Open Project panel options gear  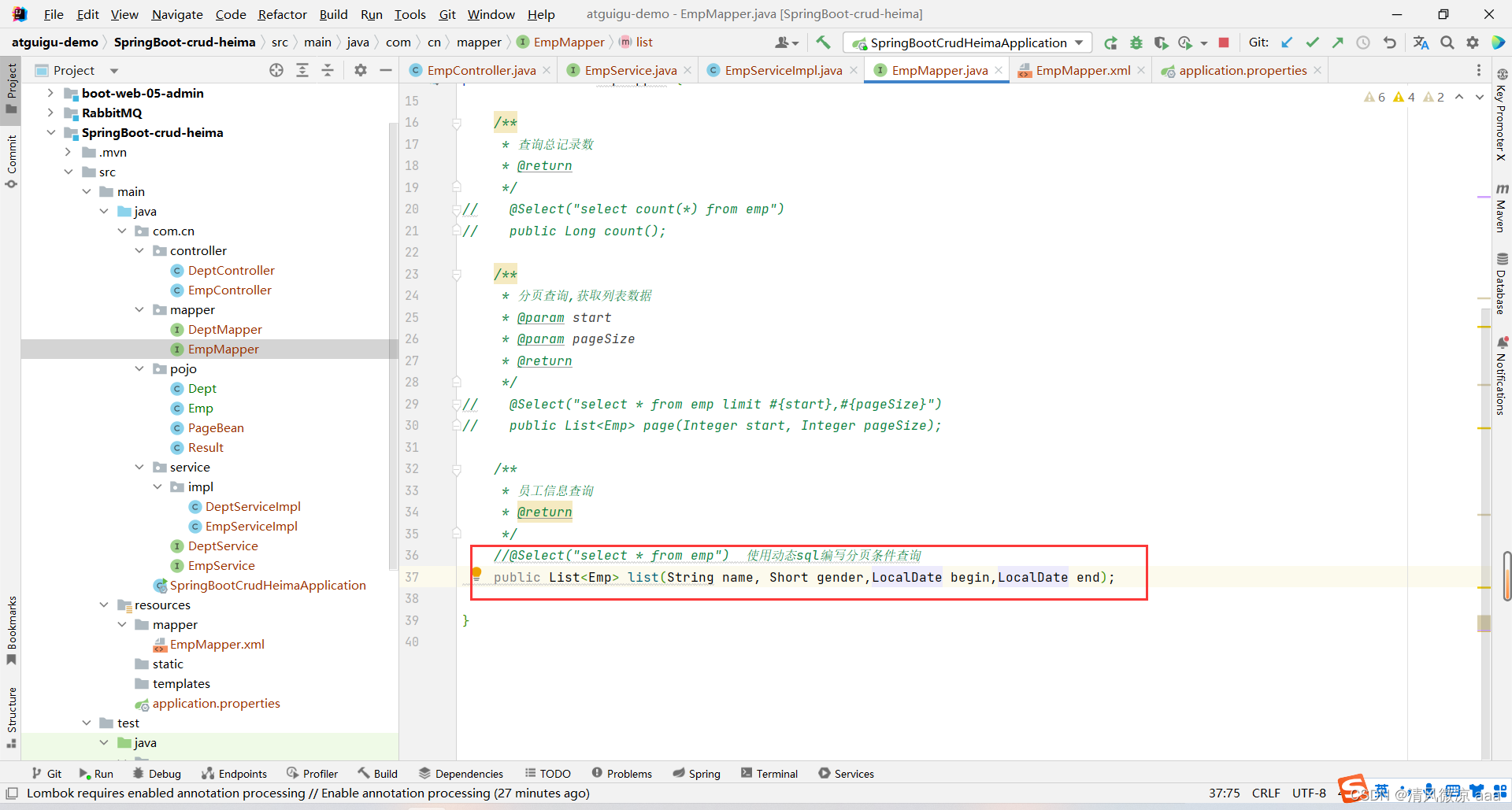click(361, 70)
